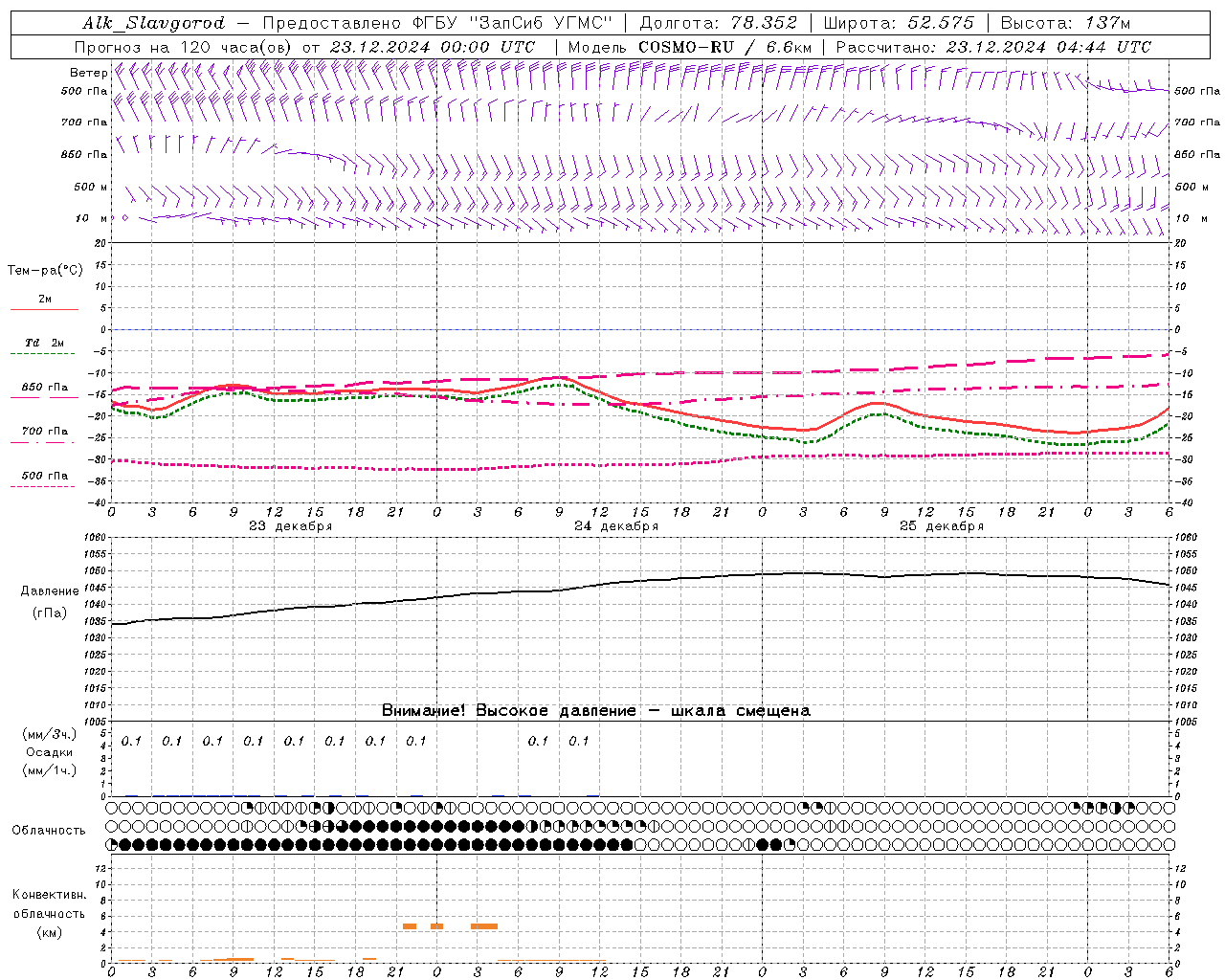Click the 23 декабря date label
This screenshot has width=1225, height=980.
point(290,526)
